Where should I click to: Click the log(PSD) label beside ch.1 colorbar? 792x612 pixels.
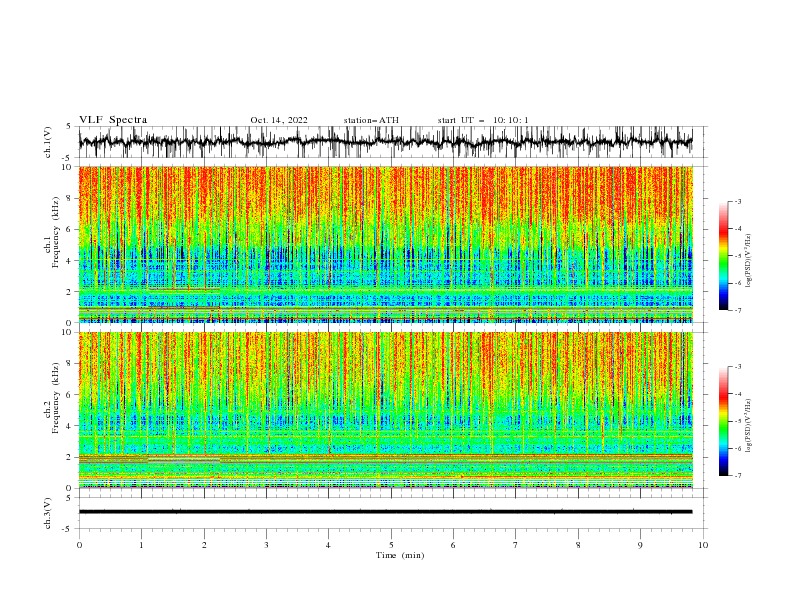coord(749,261)
